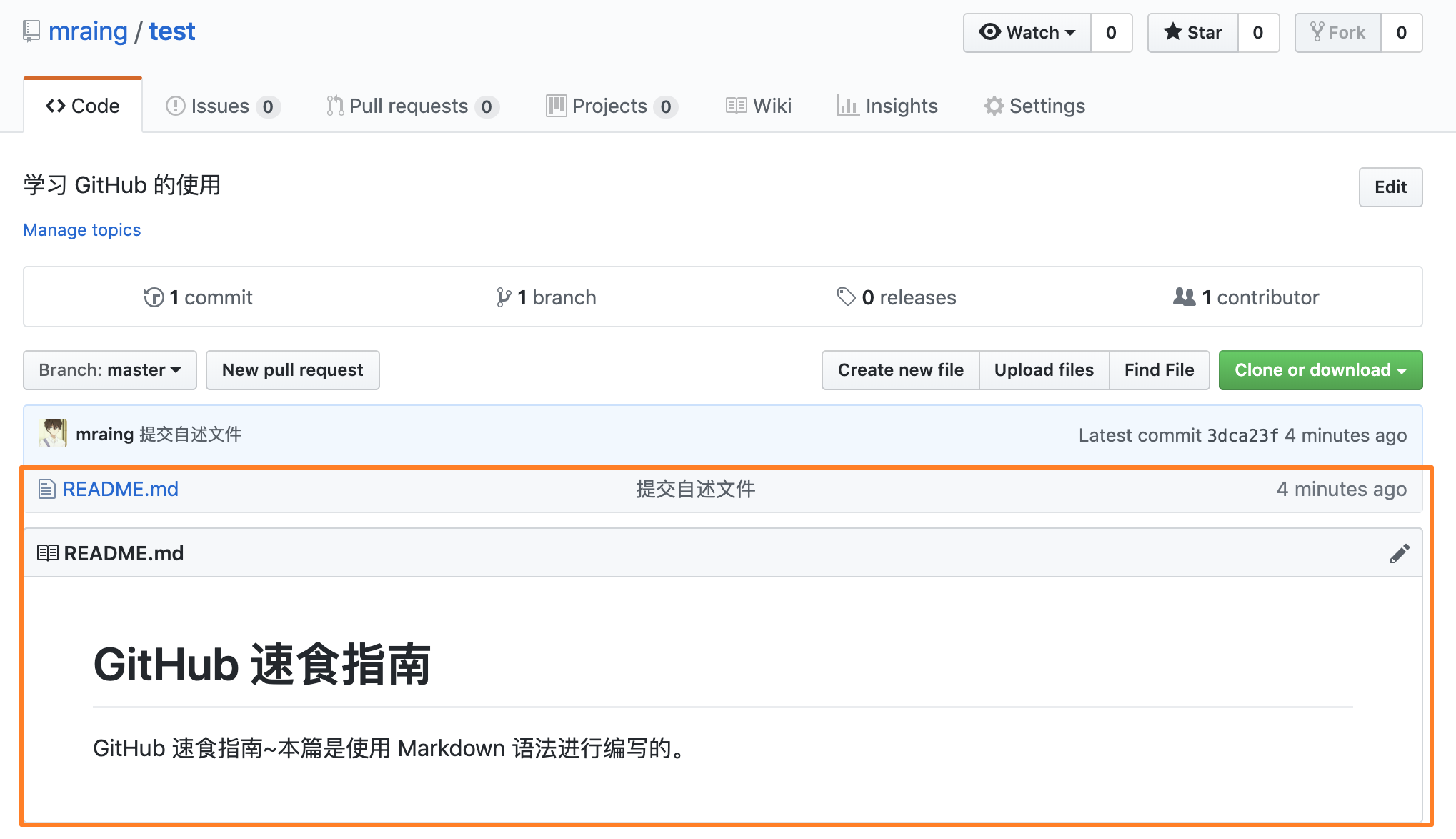This screenshot has height=839, width=1456.
Task: Click the commit history clock icon
Action: coord(154,297)
